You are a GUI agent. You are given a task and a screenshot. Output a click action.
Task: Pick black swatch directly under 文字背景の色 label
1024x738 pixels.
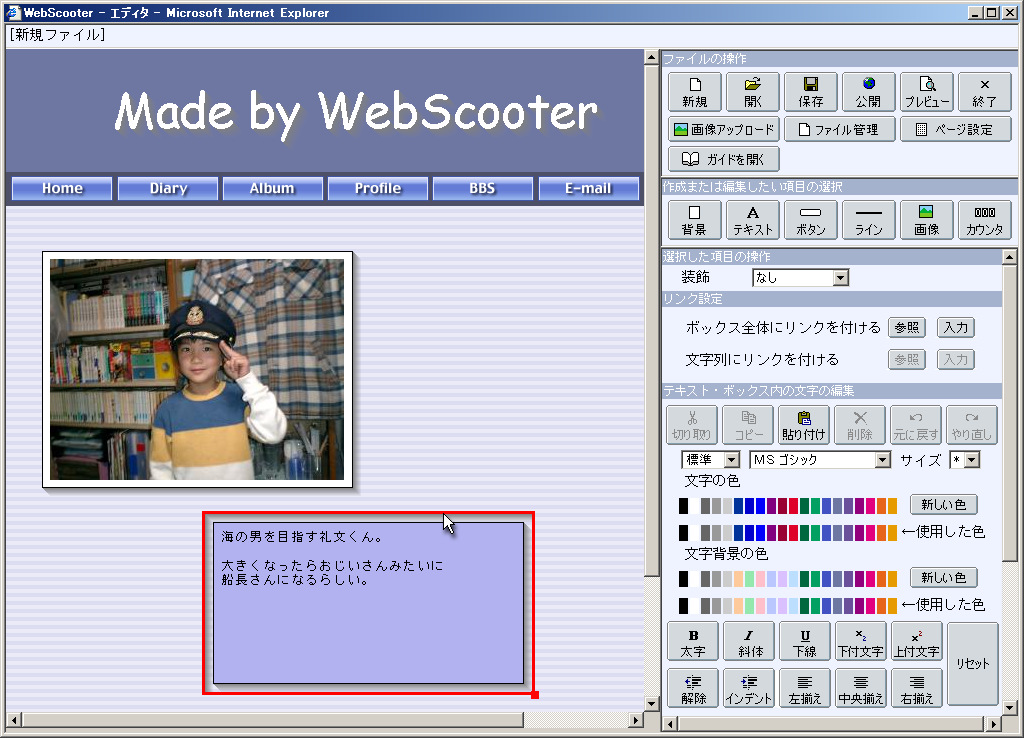[684, 579]
